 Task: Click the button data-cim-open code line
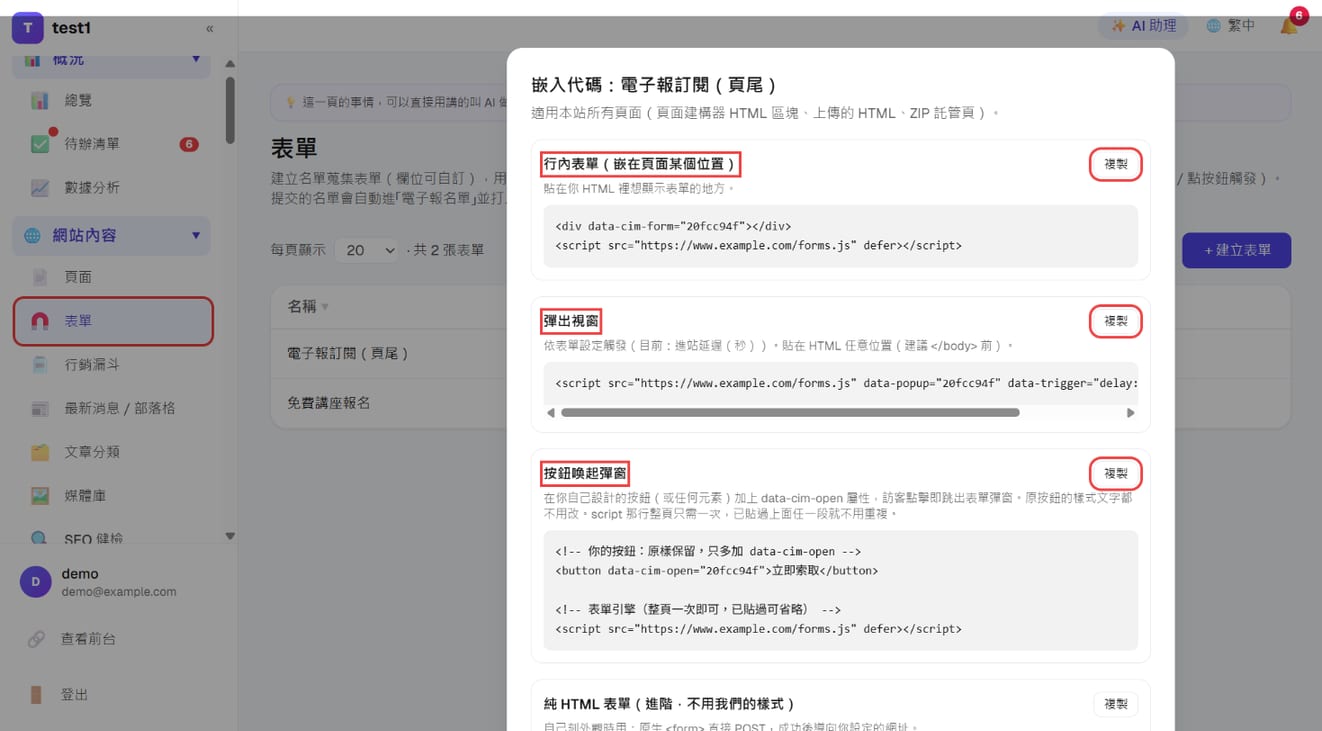(716, 571)
